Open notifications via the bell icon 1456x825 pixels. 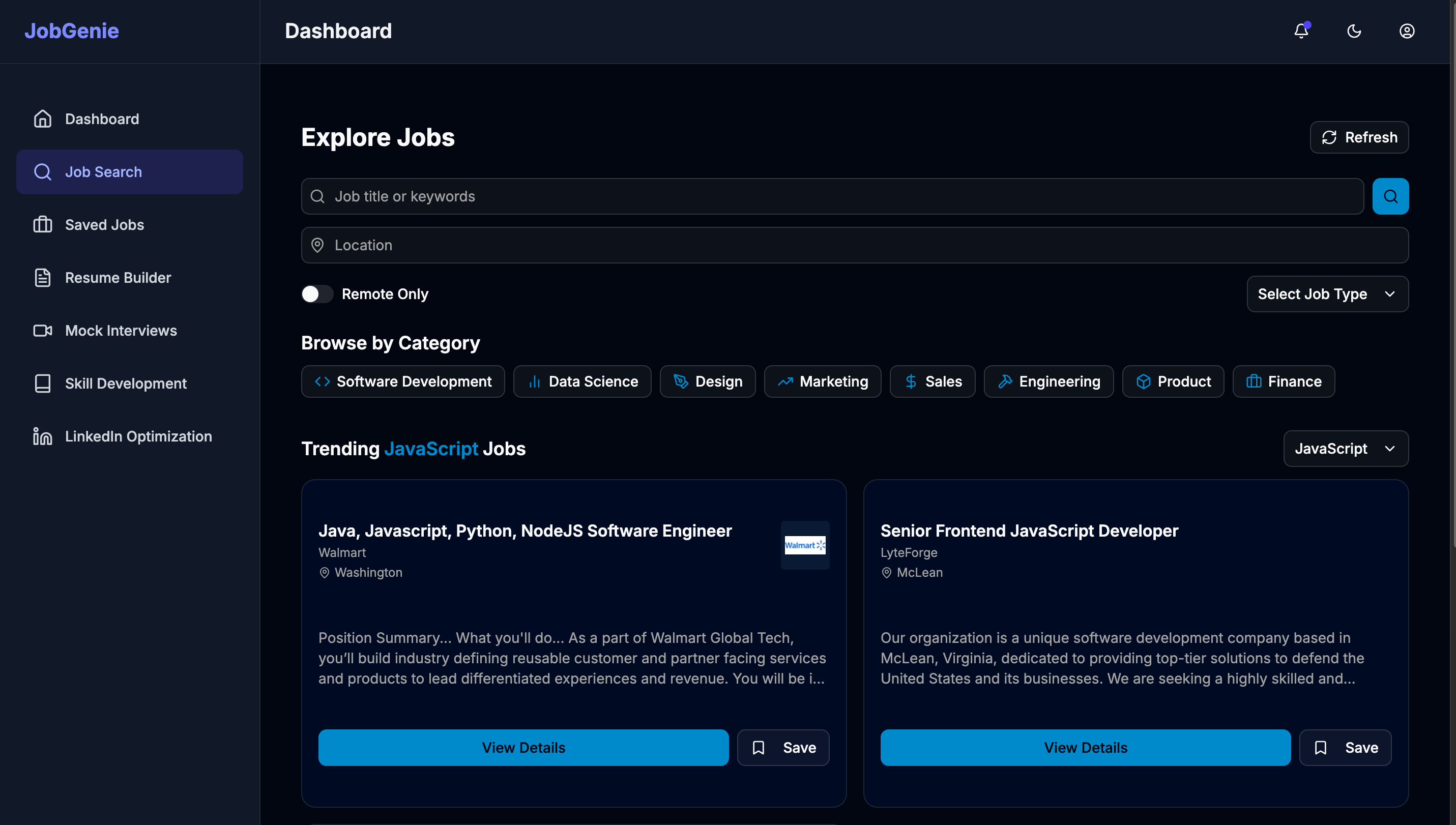coord(1301,31)
